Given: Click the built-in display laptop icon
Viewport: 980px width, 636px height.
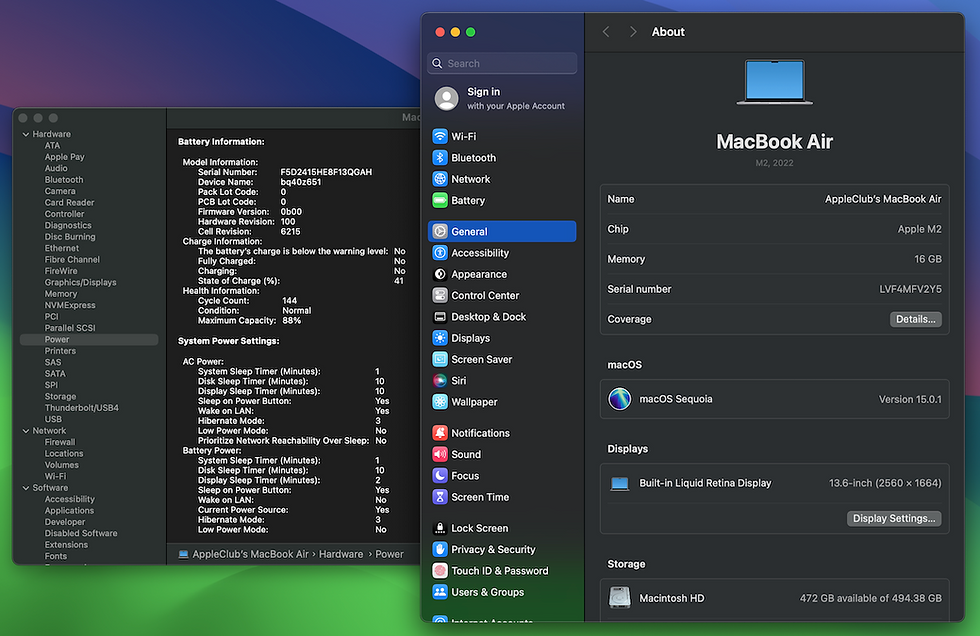Looking at the screenshot, I should click(619, 483).
